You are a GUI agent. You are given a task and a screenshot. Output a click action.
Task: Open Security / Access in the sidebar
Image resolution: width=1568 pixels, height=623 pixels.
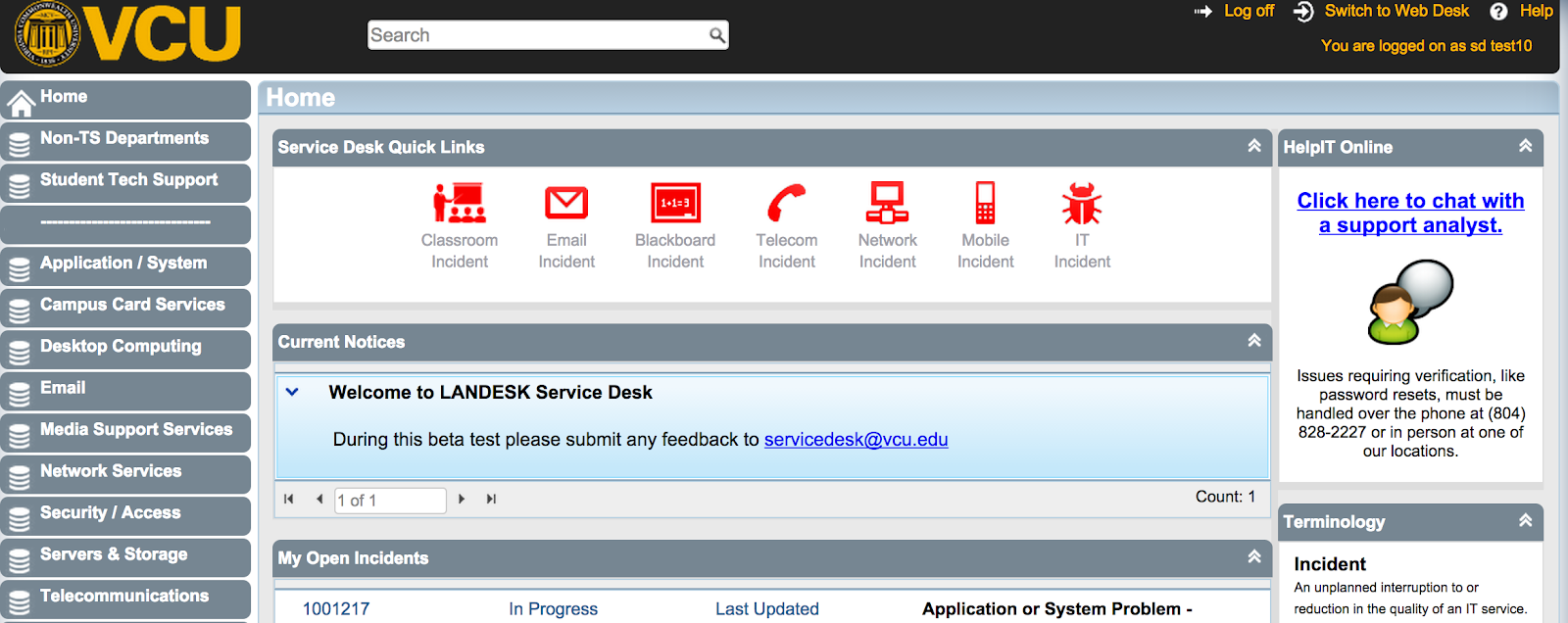pos(125,515)
